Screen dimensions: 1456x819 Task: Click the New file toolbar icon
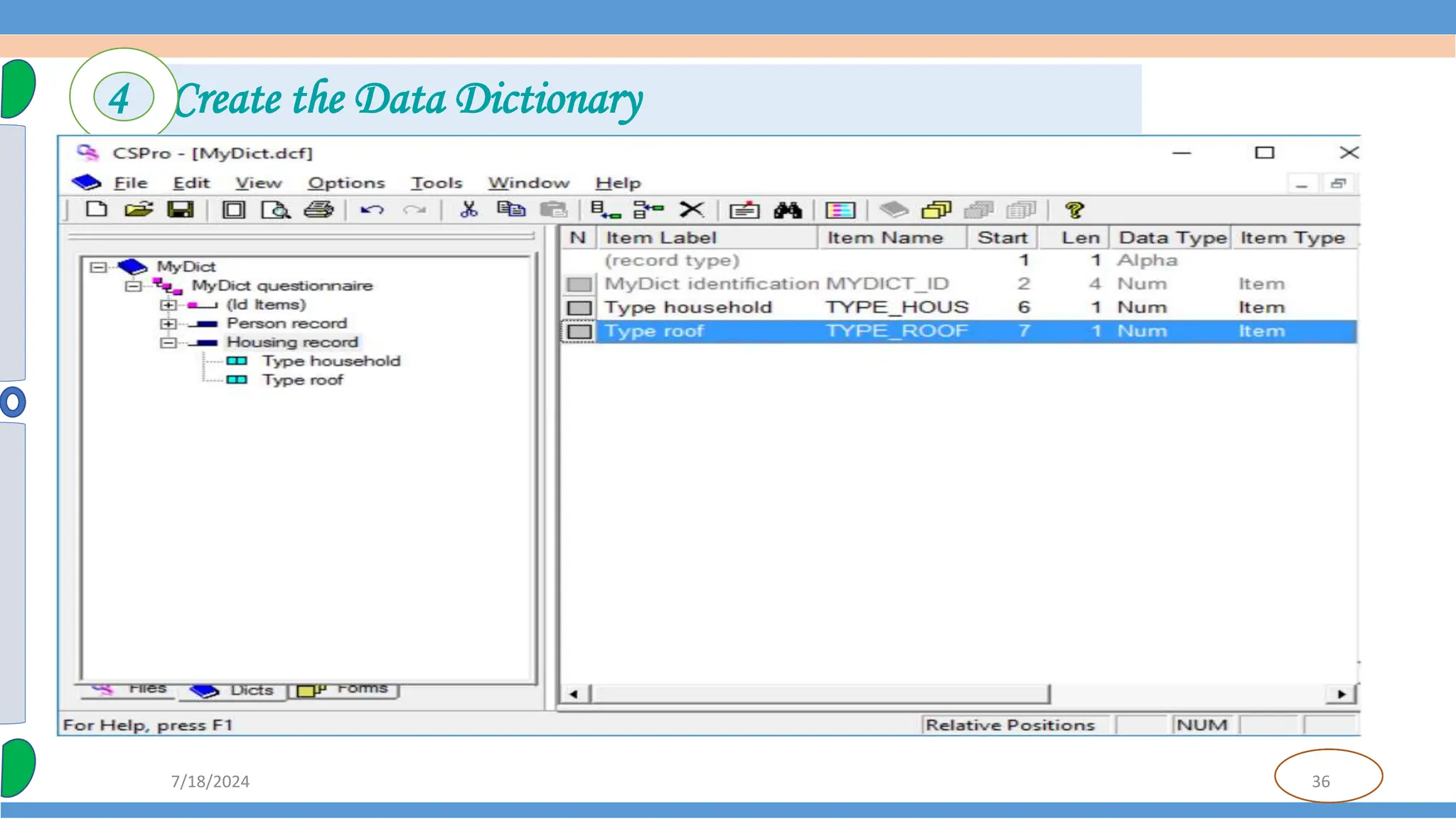pyautogui.click(x=96, y=209)
